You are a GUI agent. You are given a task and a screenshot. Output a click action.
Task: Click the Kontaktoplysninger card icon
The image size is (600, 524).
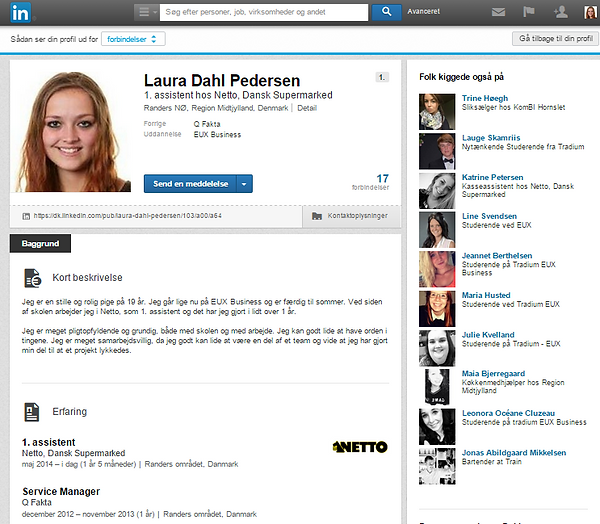[x=316, y=216]
